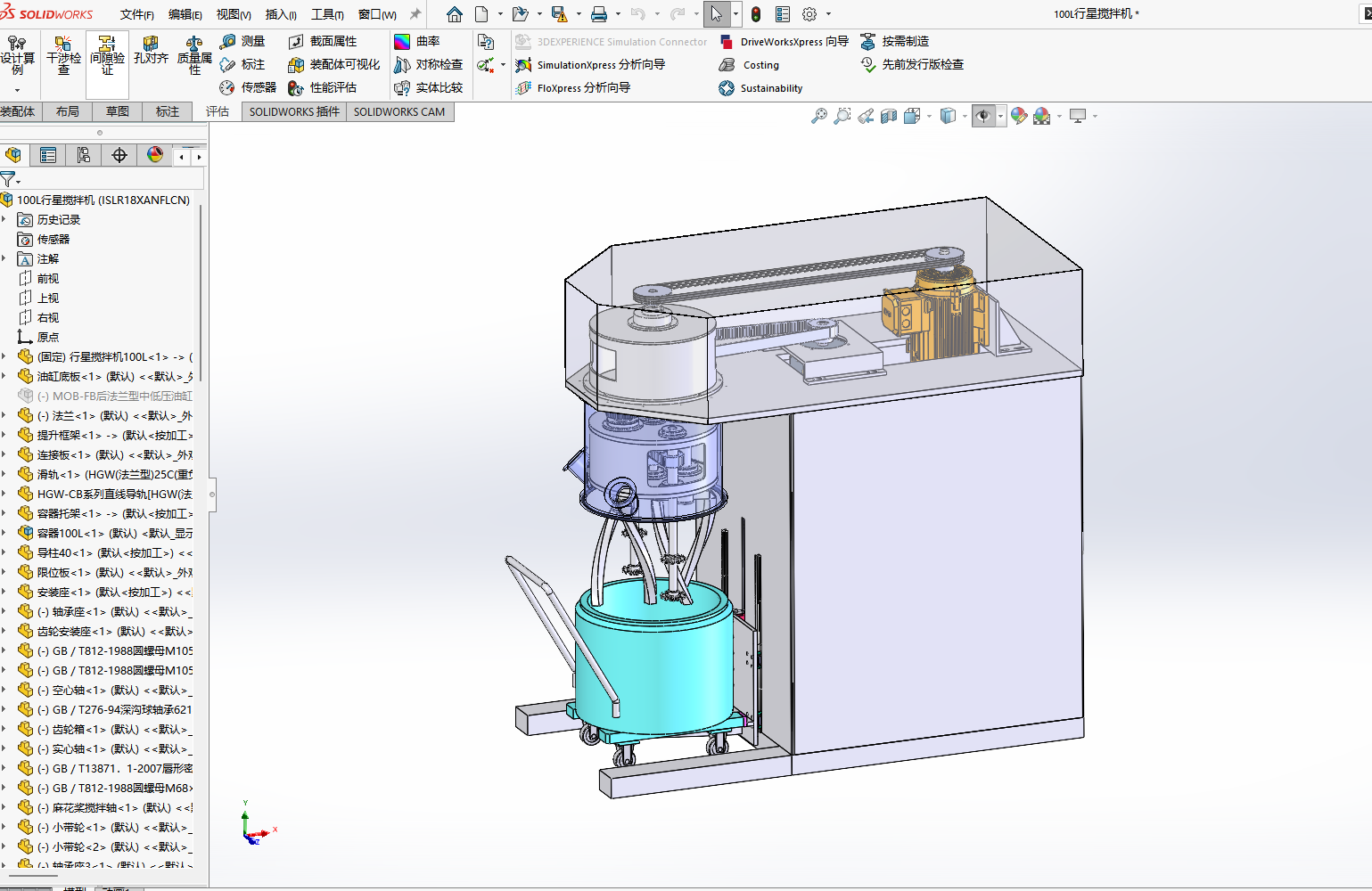Open the Options gear dropdown arrow
Image resolution: width=1372 pixels, height=891 pixels.
coord(828,14)
